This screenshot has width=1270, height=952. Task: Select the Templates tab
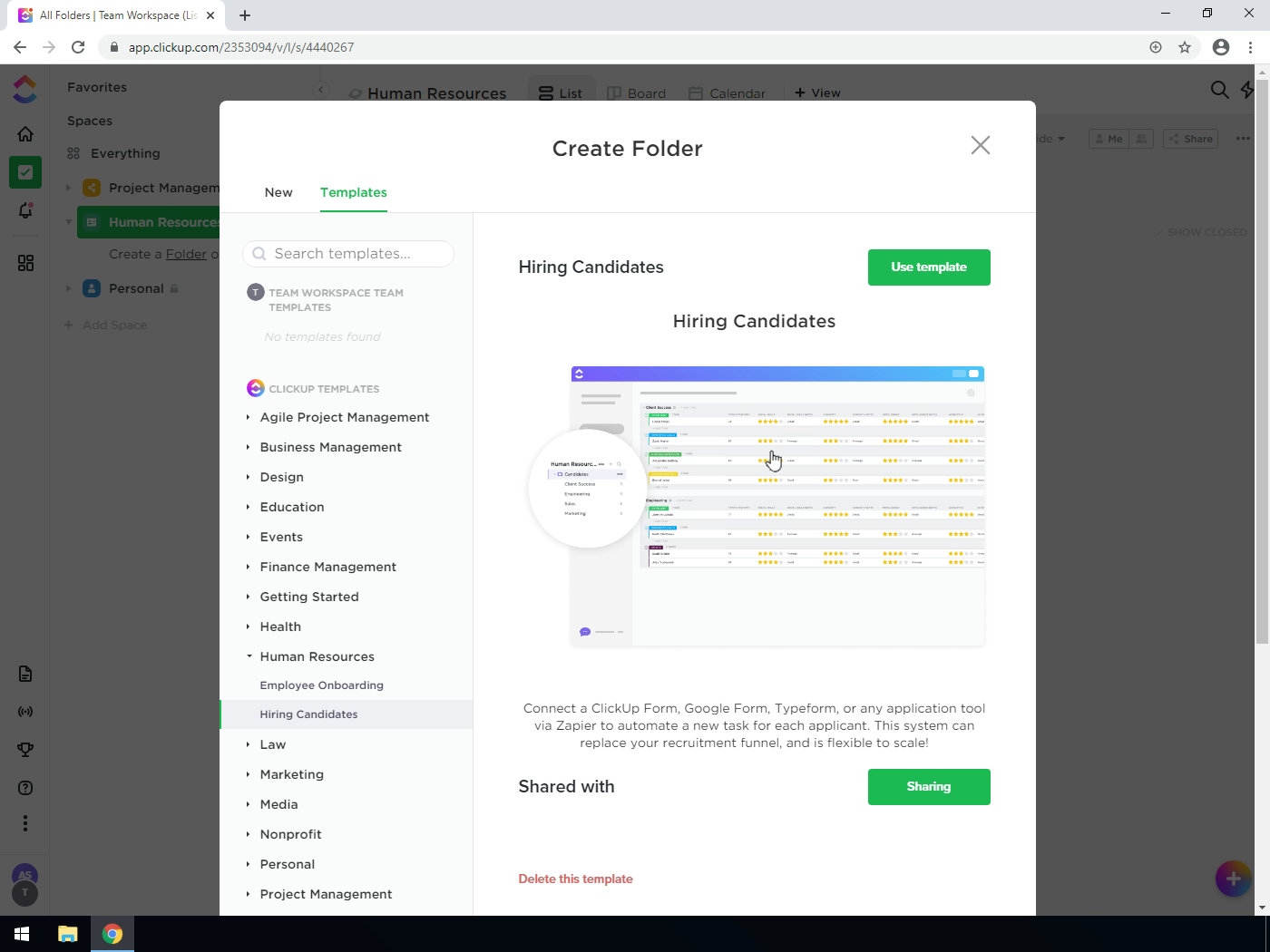coord(354,192)
